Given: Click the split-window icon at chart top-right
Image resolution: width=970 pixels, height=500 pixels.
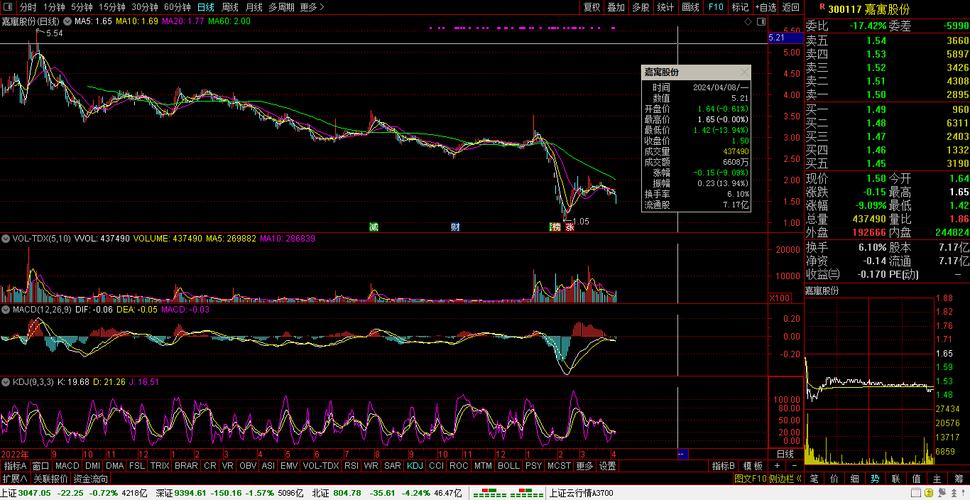Looking at the screenshot, I should pos(760,21).
